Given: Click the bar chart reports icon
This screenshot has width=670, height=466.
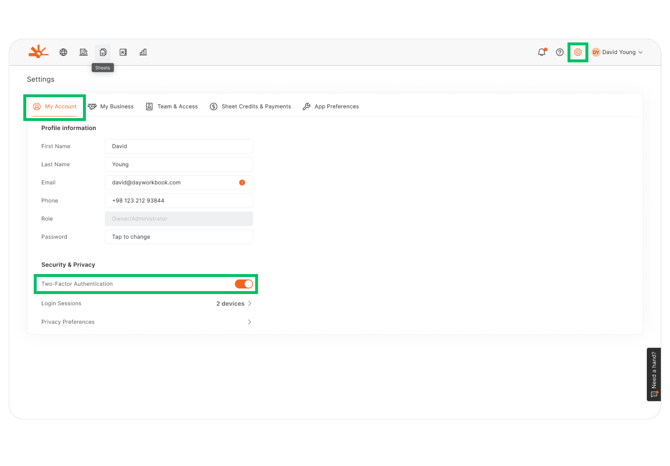Looking at the screenshot, I should point(143,52).
